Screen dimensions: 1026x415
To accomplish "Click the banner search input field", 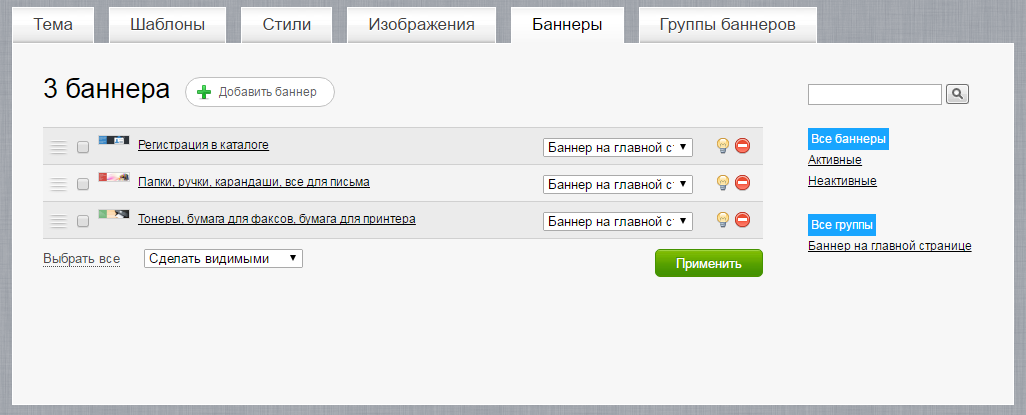I will point(874,94).
